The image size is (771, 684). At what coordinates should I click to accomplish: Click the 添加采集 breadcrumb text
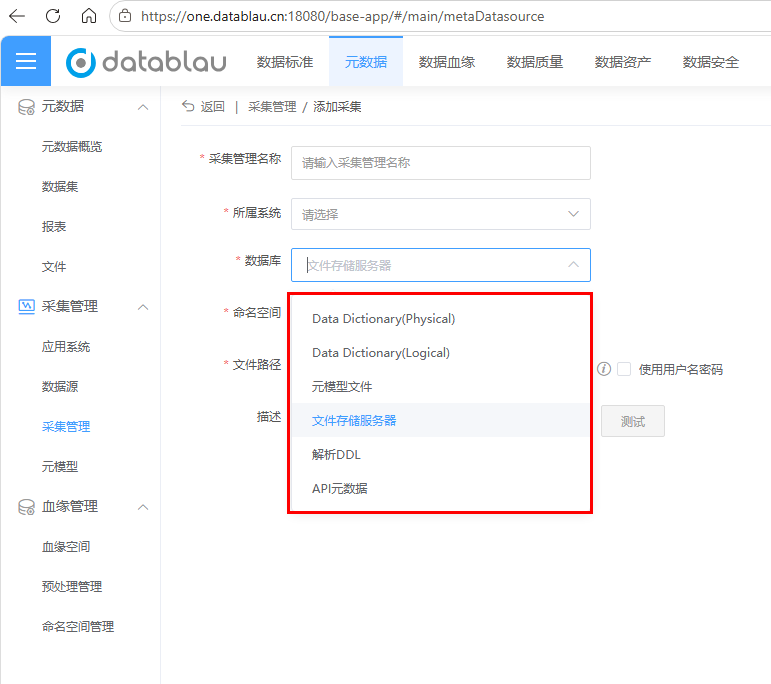point(337,106)
